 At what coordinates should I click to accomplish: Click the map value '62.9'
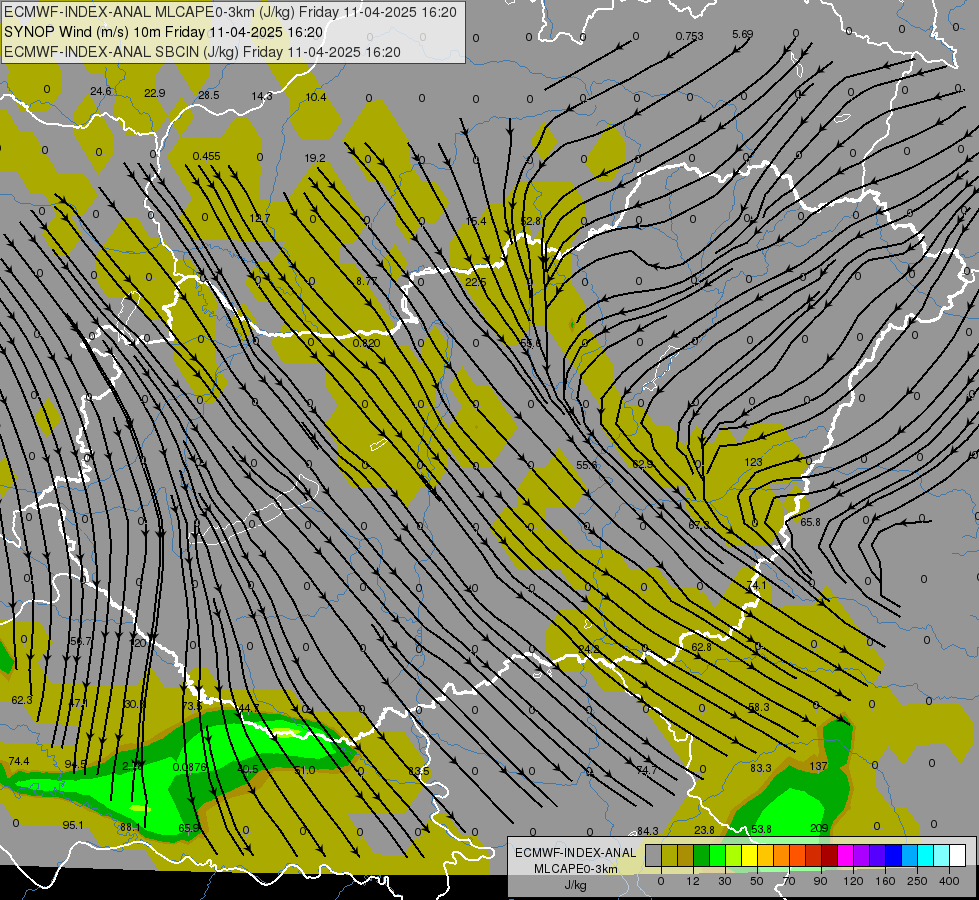(x=642, y=464)
